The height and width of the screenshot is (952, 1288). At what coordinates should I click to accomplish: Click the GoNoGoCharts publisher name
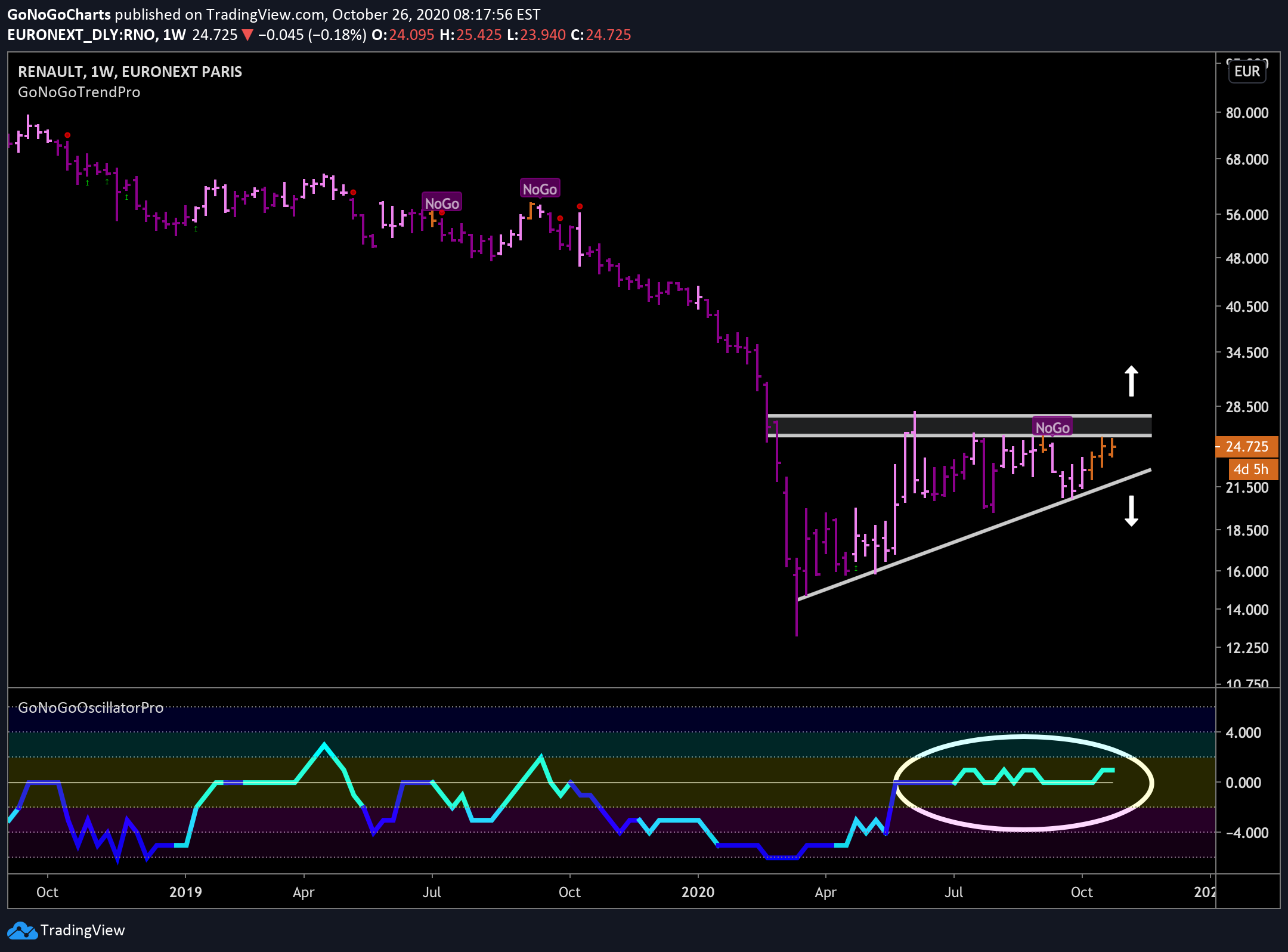click(59, 15)
